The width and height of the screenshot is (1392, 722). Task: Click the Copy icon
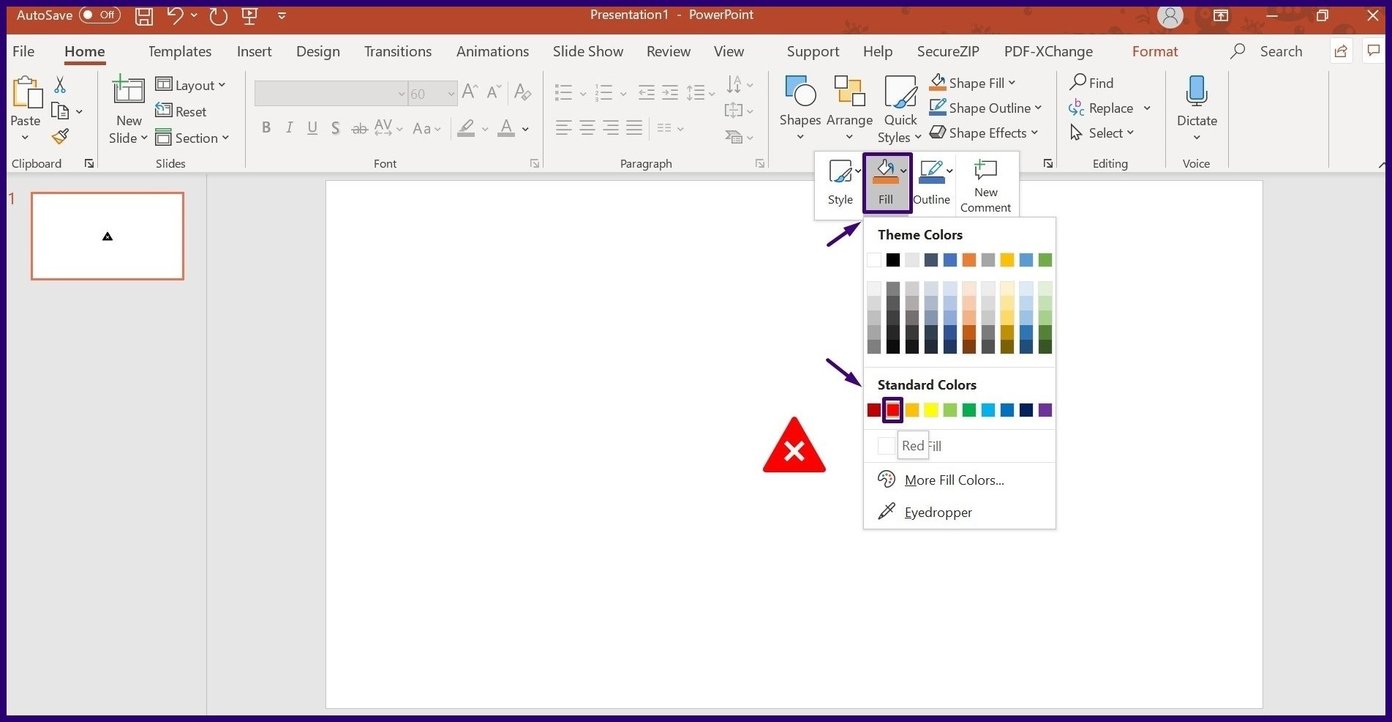point(60,111)
